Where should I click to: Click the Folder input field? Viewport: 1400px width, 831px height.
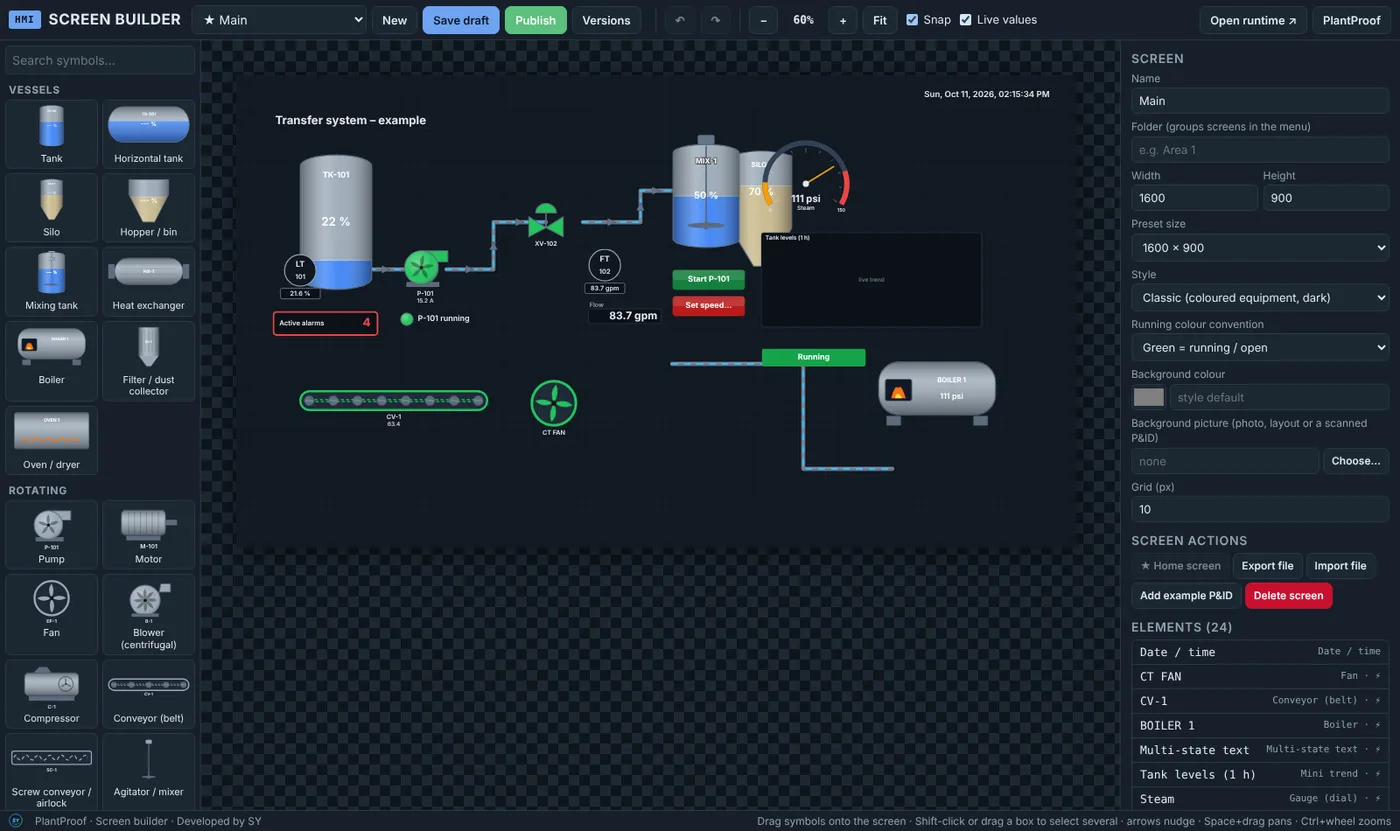pos(1260,150)
